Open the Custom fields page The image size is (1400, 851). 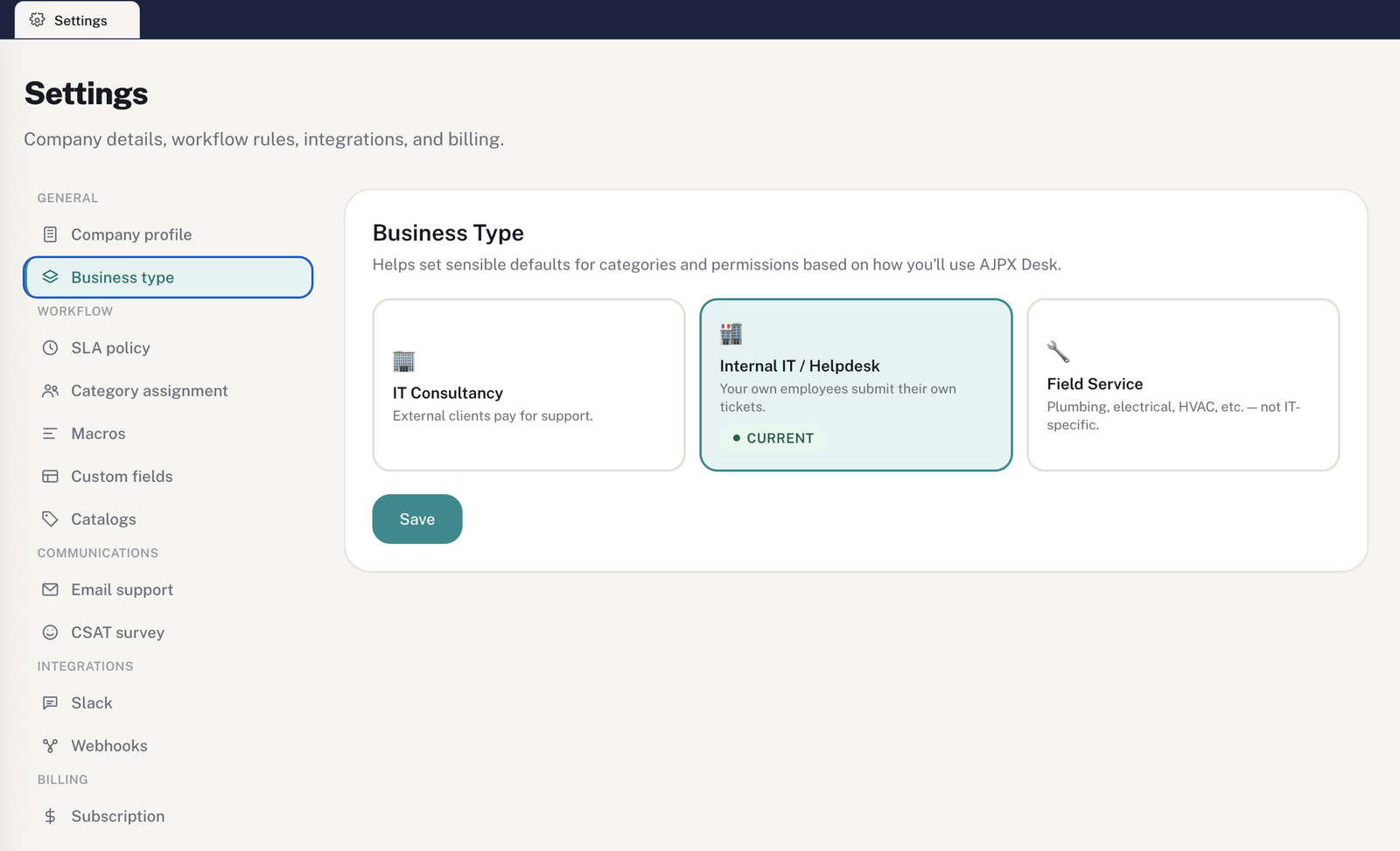(168, 477)
